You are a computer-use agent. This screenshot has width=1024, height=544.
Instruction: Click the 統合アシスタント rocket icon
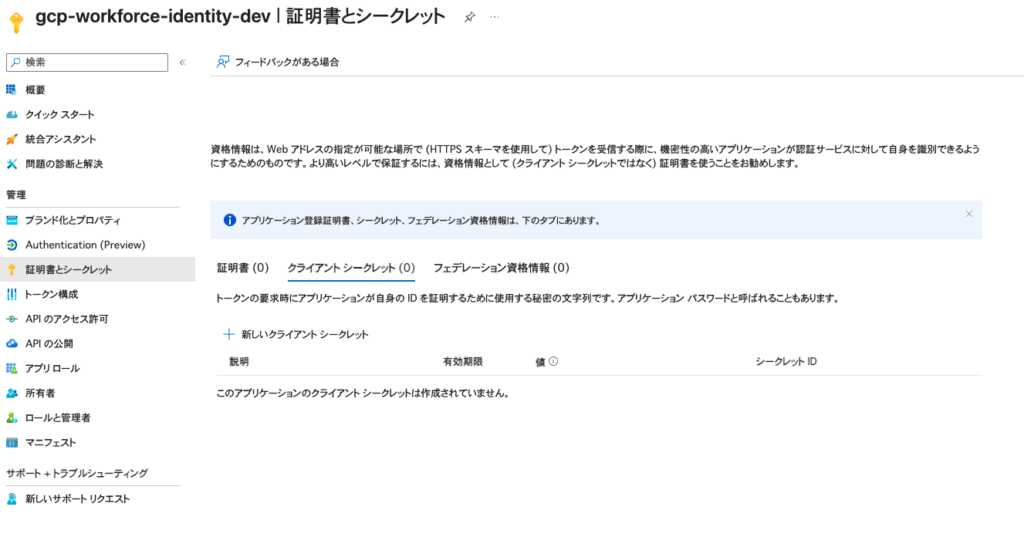12,139
